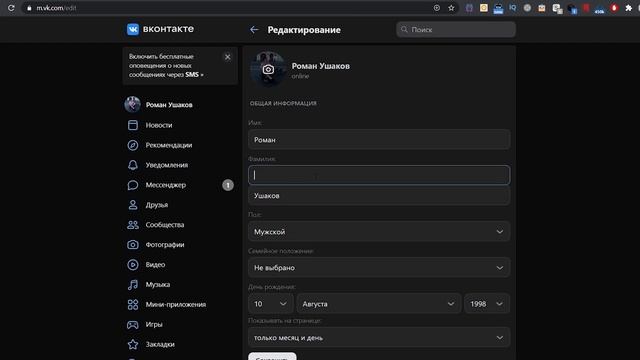Click the Роман Ушаков header name

click(x=320, y=66)
